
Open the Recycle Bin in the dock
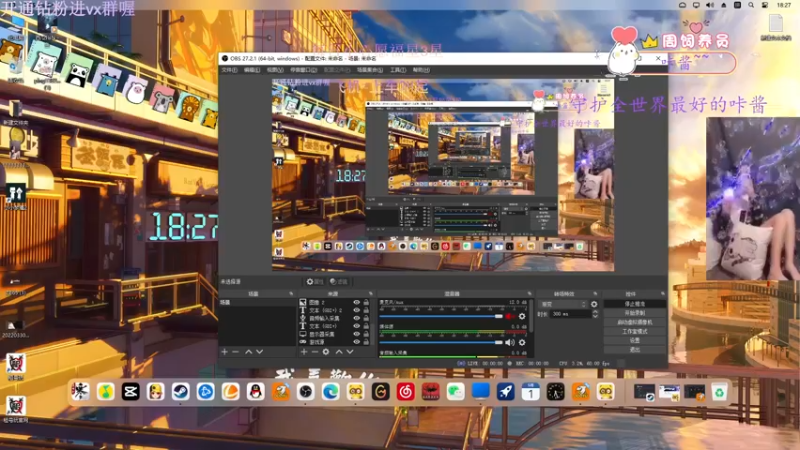tap(719, 392)
